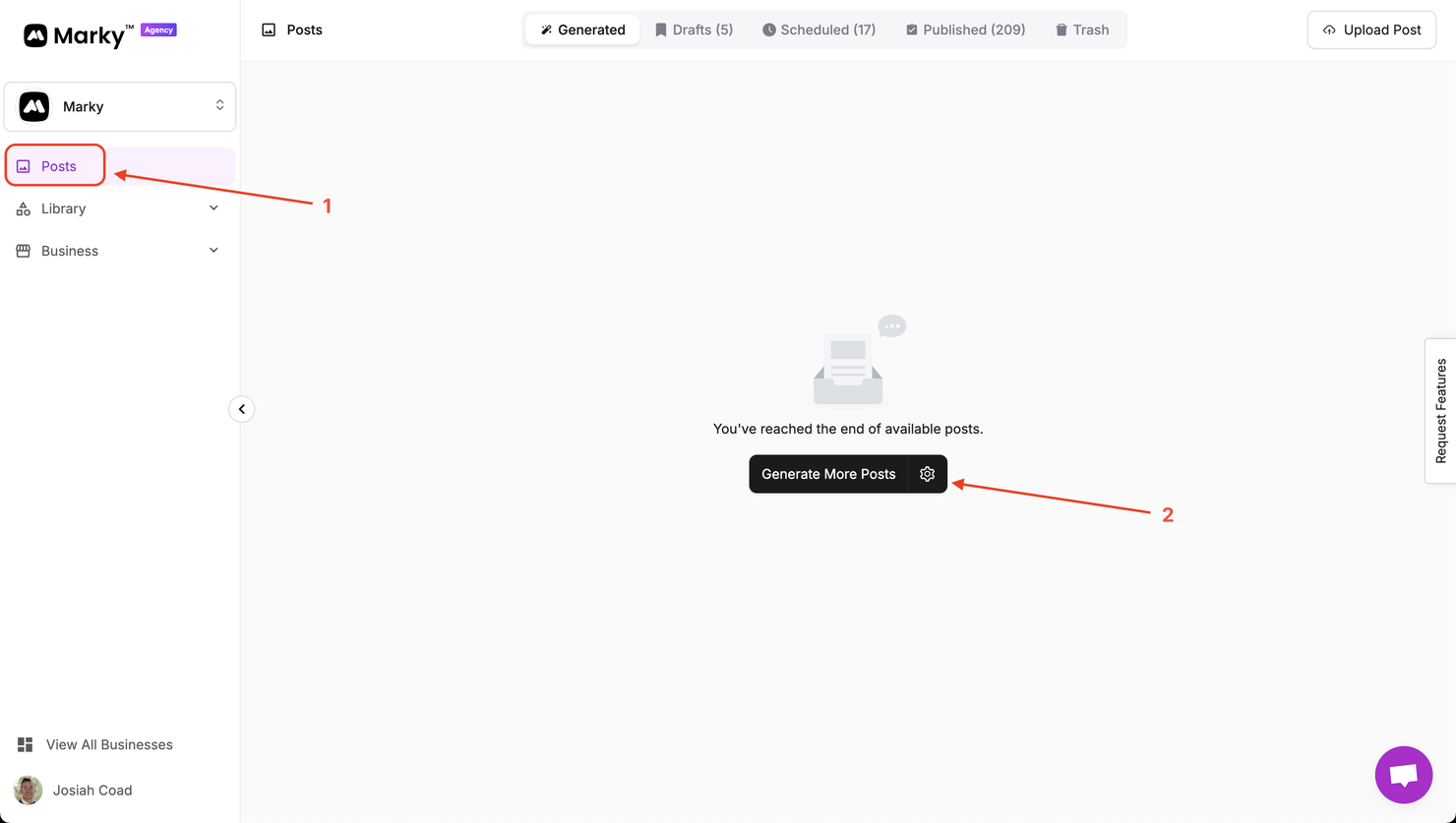Click the Library shapes icon in sidebar
Viewport: 1456px width, 823px height.
(24, 208)
